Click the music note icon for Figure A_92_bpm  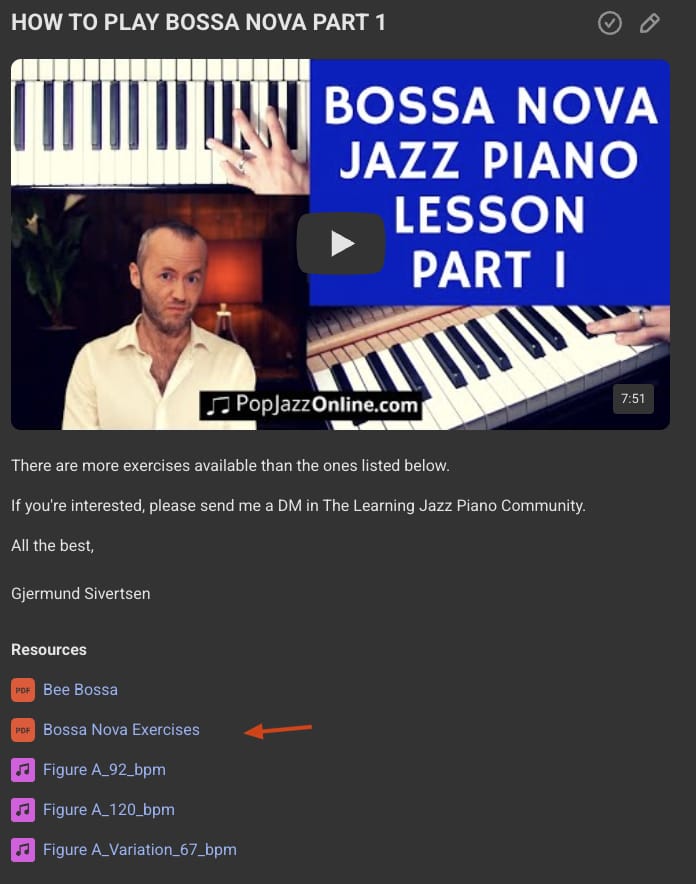tap(23, 770)
